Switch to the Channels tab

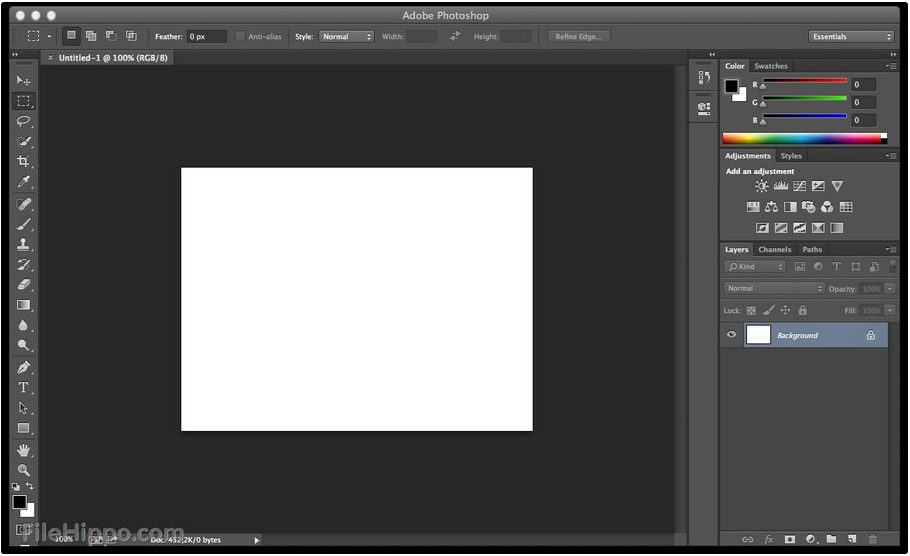(x=775, y=250)
